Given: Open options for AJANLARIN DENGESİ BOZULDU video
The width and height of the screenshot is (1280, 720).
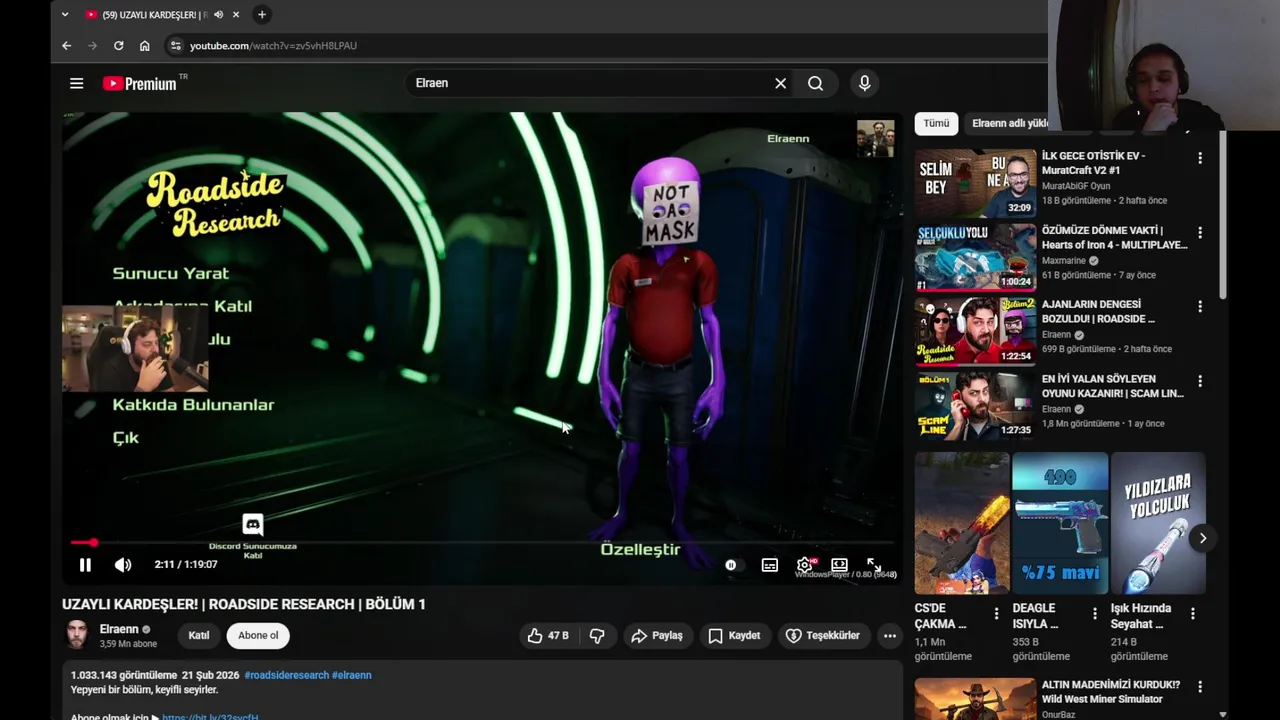Looking at the screenshot, I should [1200, 306].
